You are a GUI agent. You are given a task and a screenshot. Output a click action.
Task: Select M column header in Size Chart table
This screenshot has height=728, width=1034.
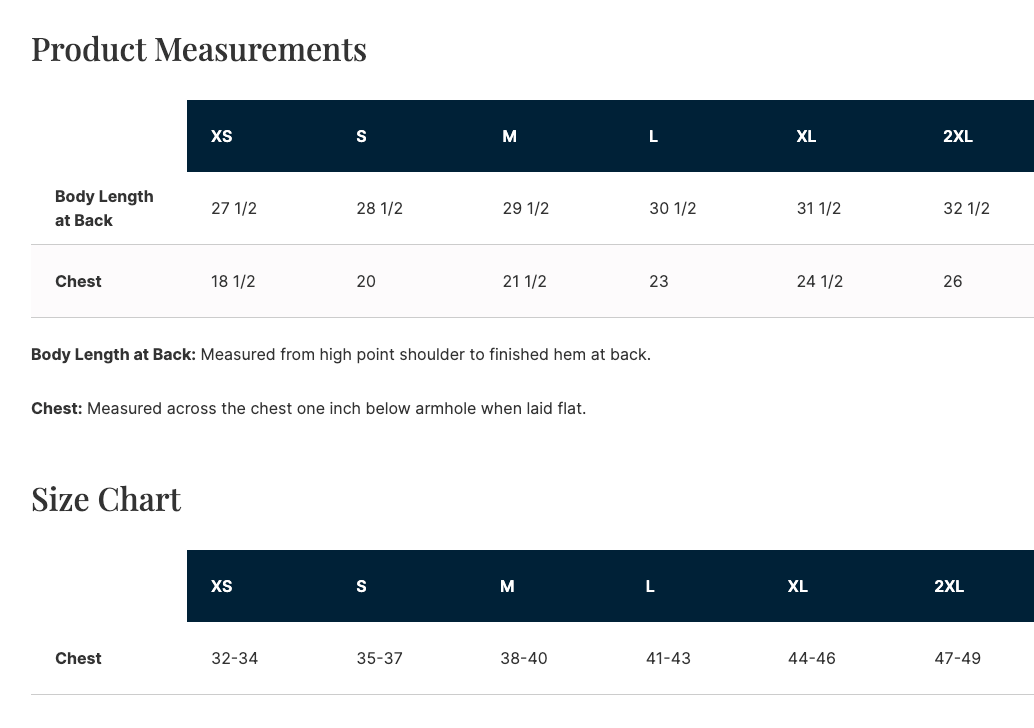tap(507, 587)
